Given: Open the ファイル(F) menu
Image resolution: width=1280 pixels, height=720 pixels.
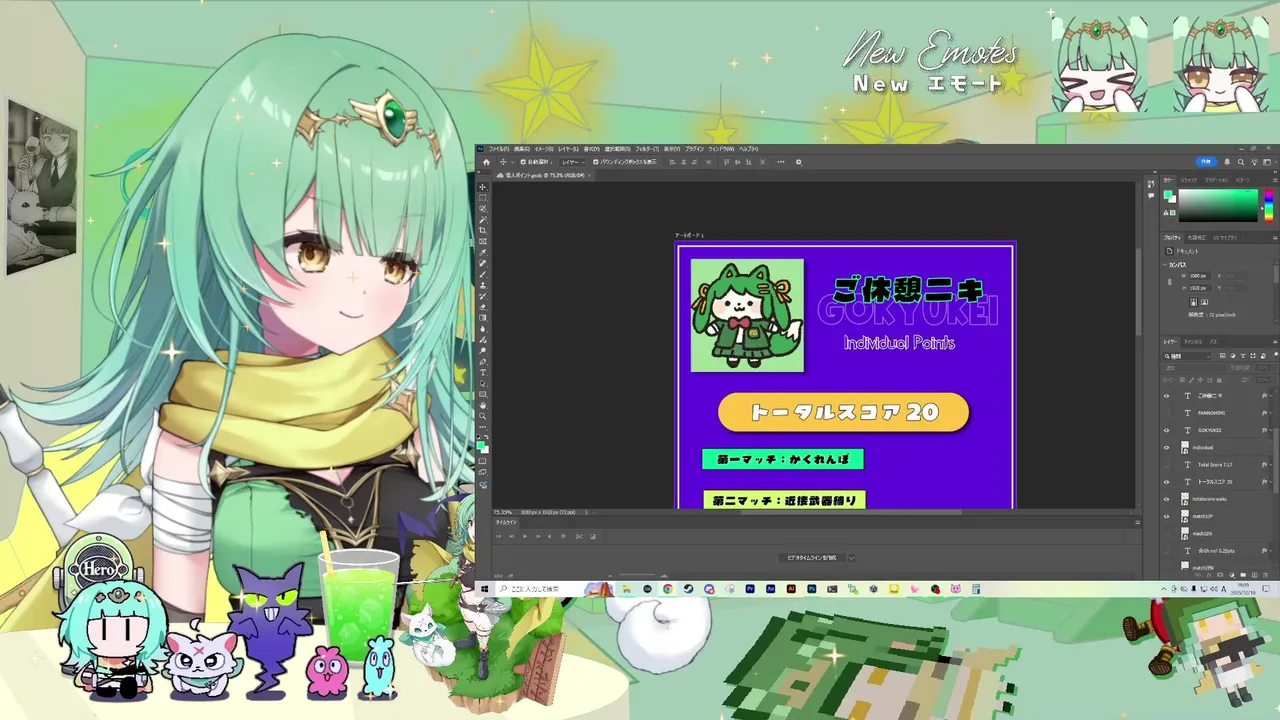Looking at the screenshot, I should [x=498, y=149].
